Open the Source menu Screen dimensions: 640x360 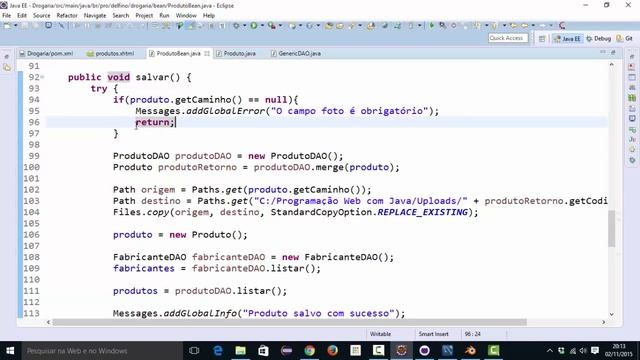[42, 16]
